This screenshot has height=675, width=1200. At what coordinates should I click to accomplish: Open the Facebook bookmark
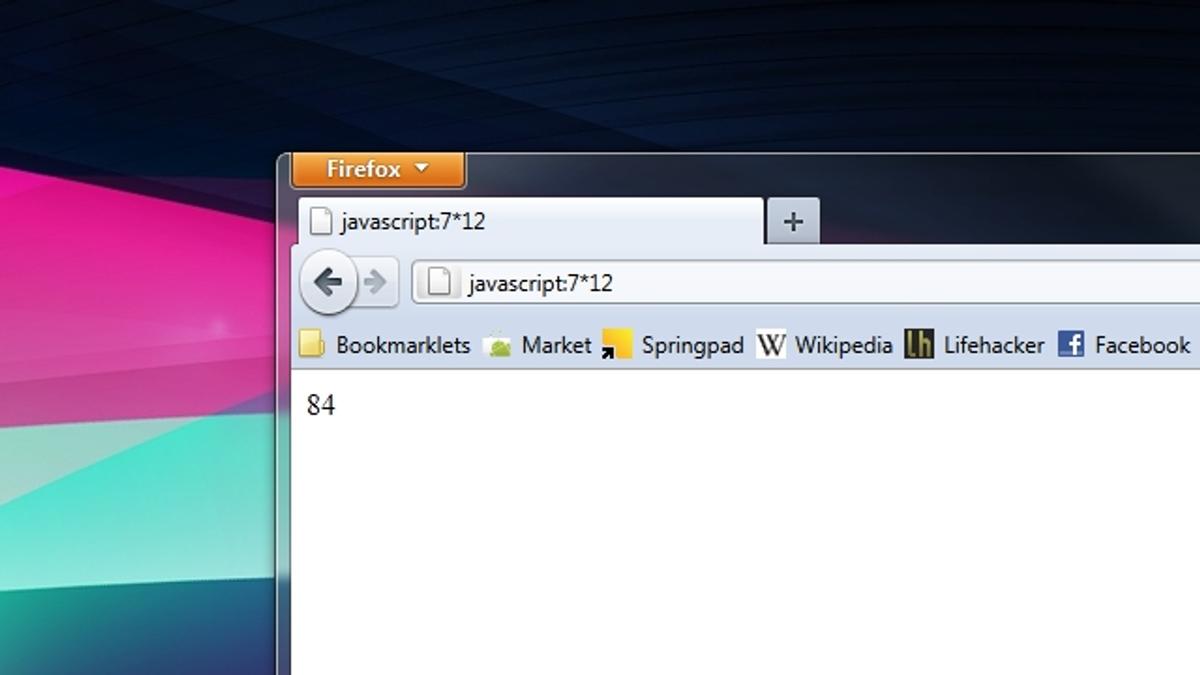1125,345
